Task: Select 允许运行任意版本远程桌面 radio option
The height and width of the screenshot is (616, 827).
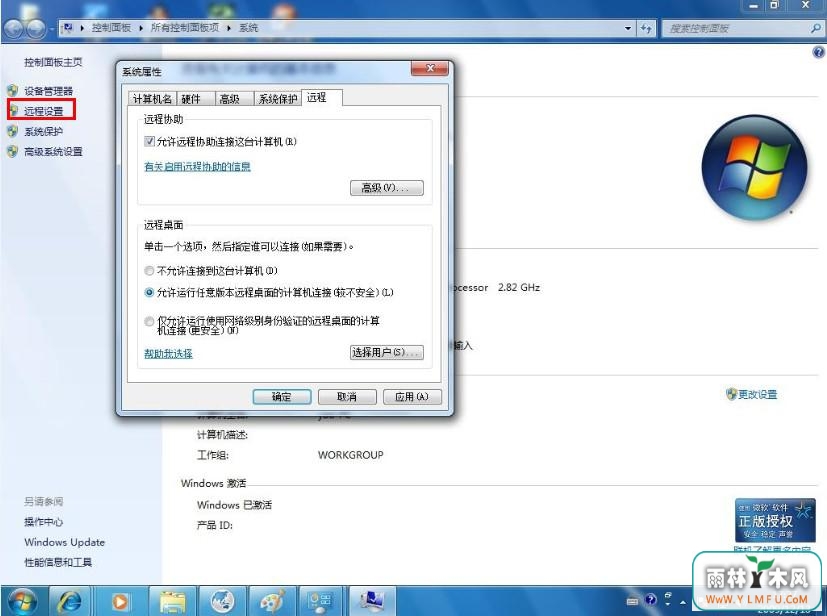Action: point(149,292)
